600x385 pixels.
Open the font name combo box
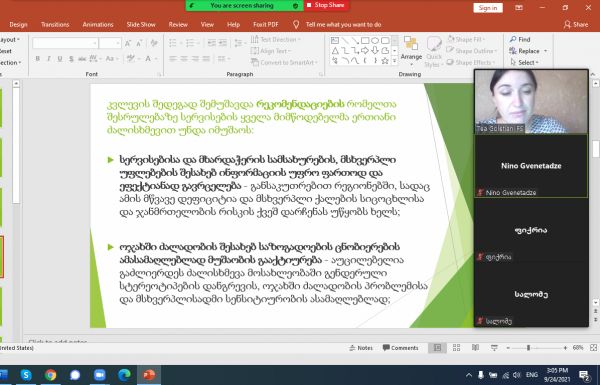tap(65, 43)
